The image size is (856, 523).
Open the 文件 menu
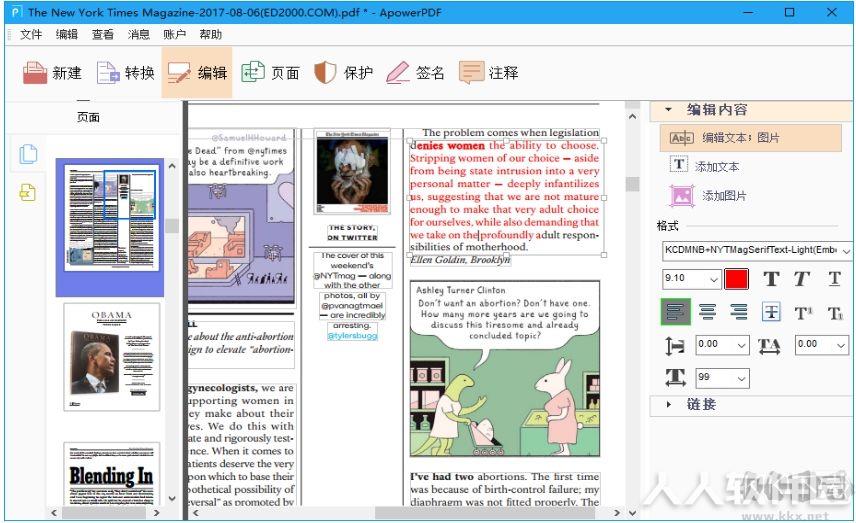pyautogui.click(x=31, y=34)
